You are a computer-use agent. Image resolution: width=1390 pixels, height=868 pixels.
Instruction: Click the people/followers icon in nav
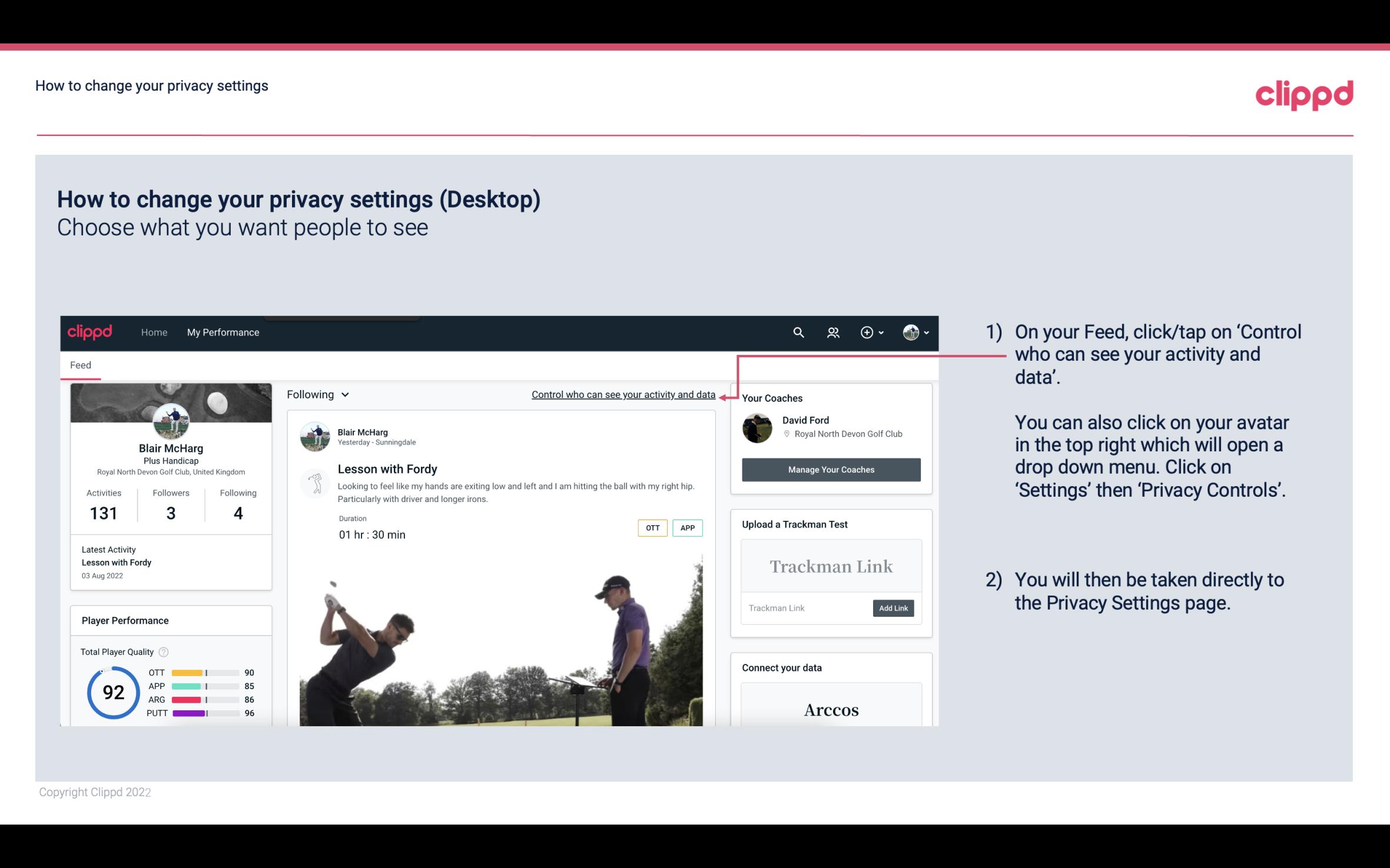tap(833, 332)
